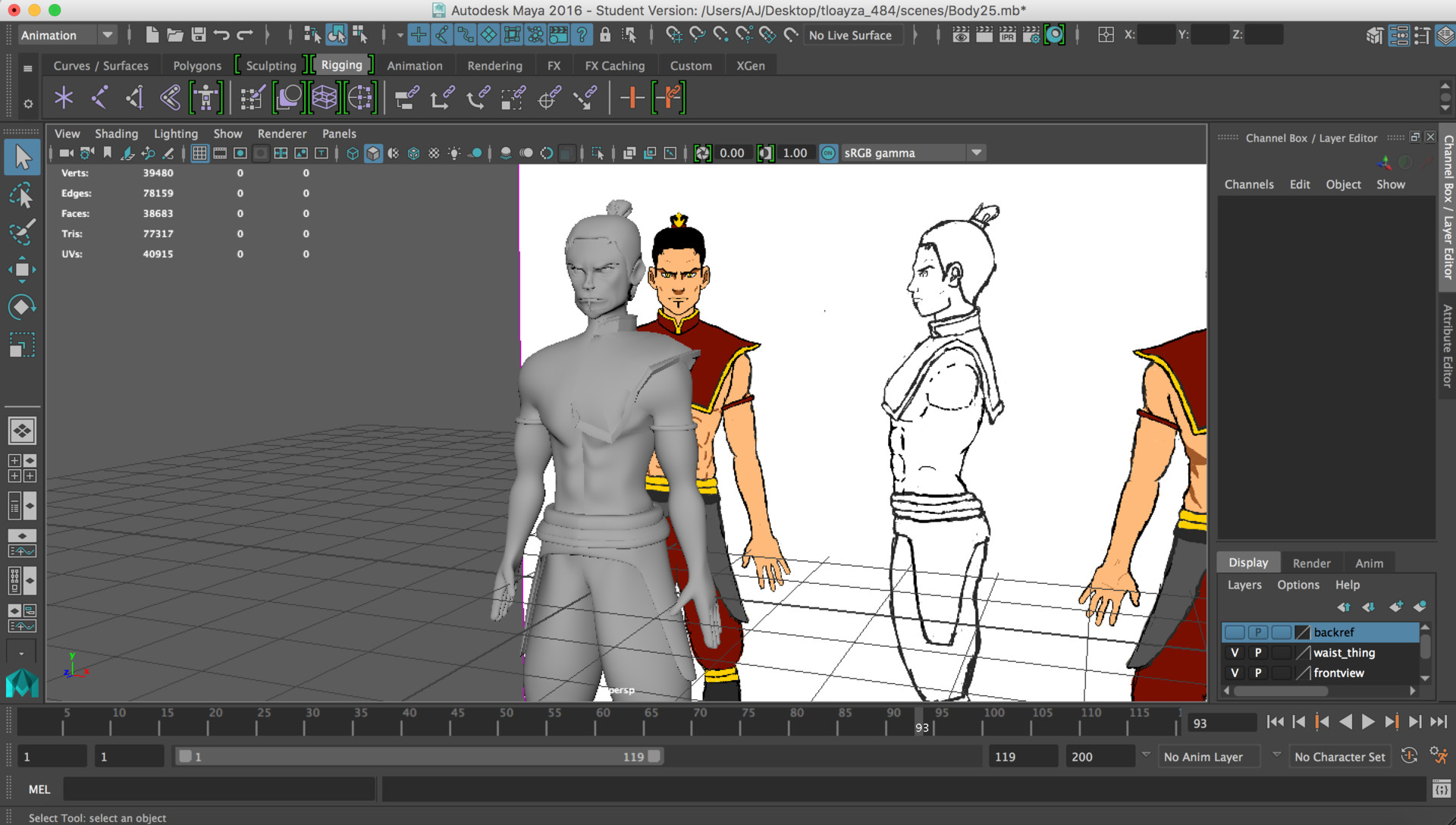Click the Play Backwards button
This screenshot has width=1456, height=825.
1345,722
